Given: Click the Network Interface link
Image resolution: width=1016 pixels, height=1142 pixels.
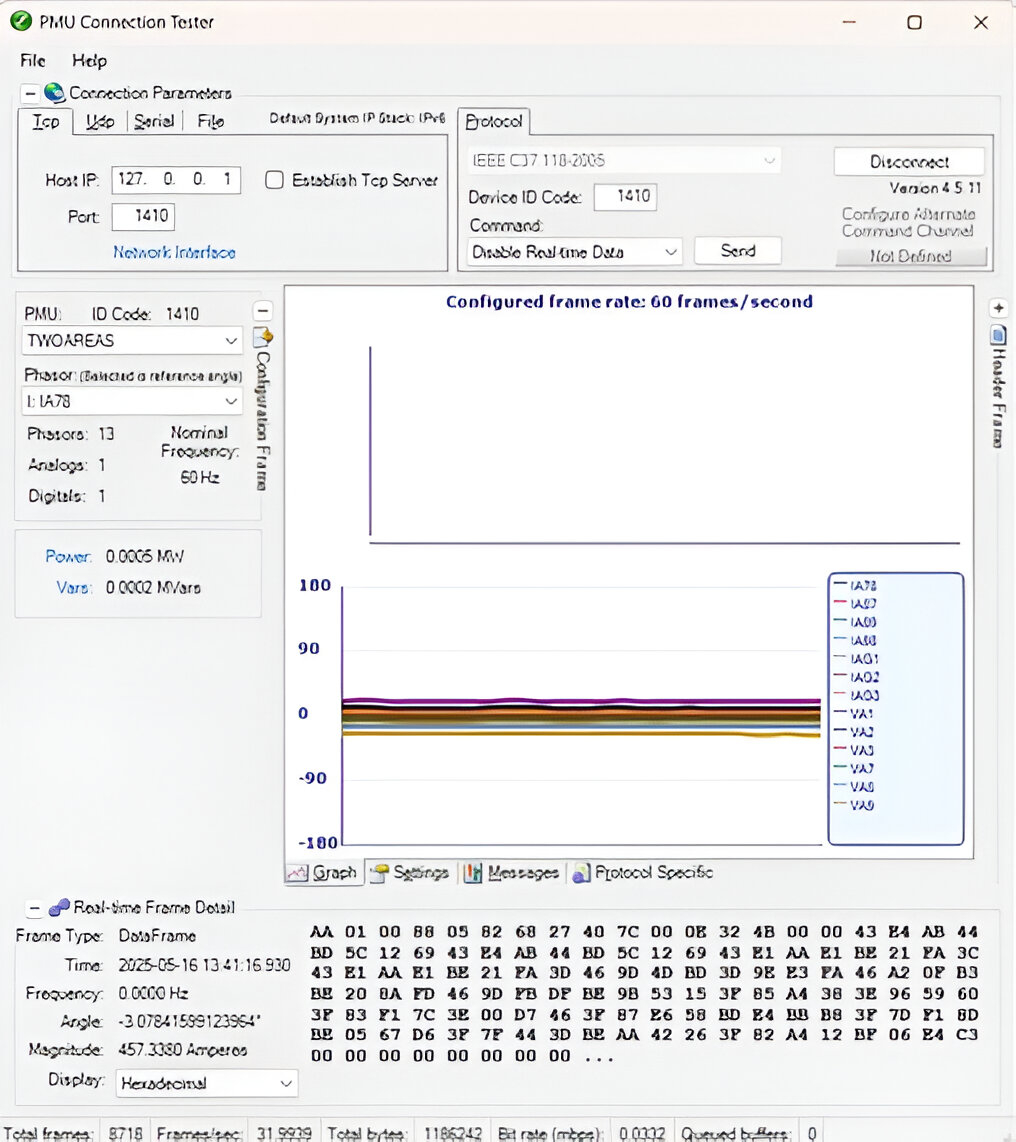Looking at the screenshot, I should (x=174, y=252).
